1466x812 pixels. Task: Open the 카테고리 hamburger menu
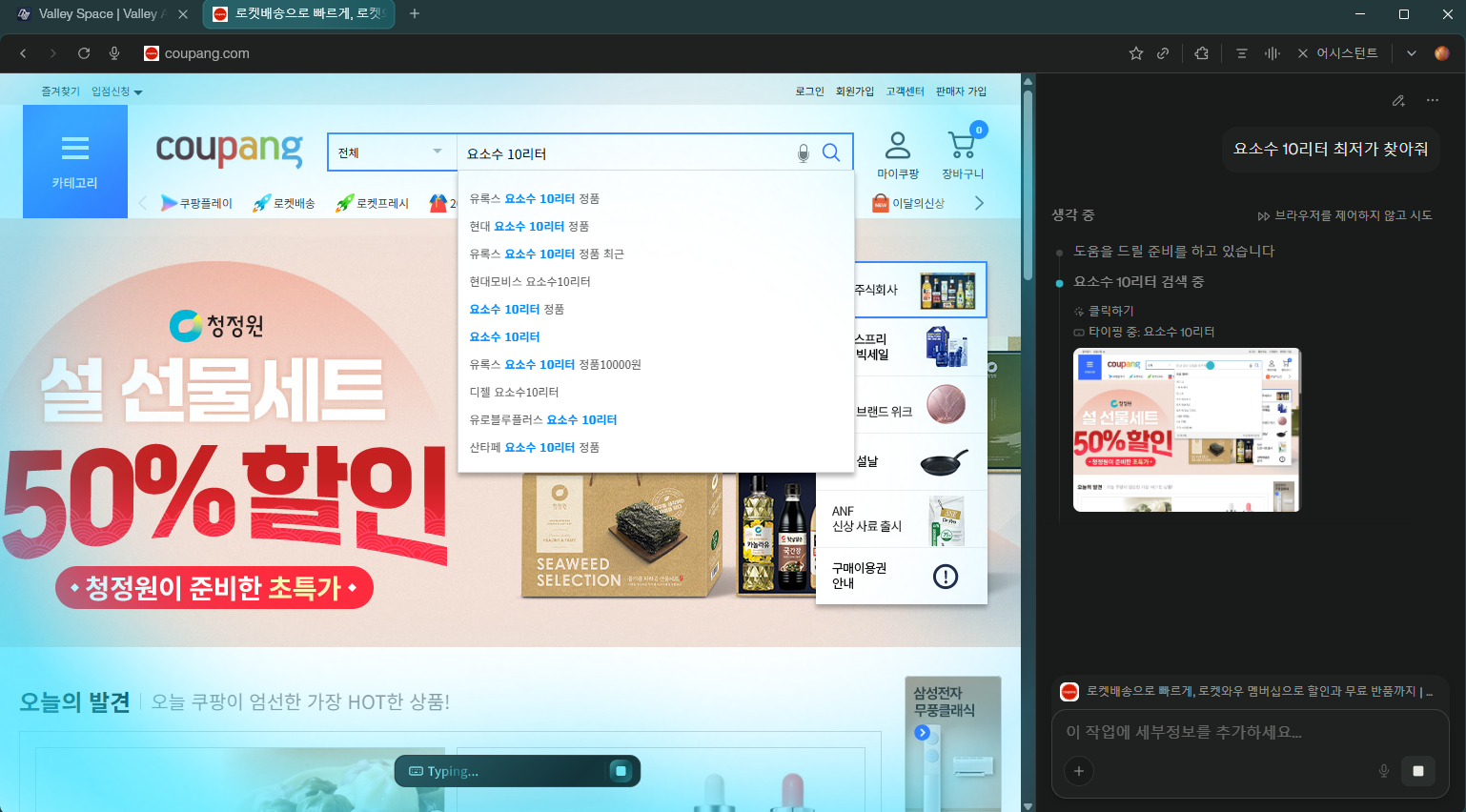pos(75,161)
